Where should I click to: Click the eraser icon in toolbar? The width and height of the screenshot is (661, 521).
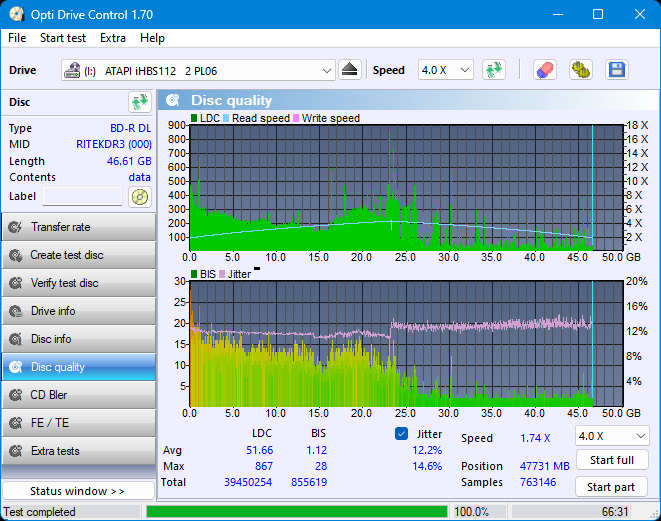click(x=544, y=70)
